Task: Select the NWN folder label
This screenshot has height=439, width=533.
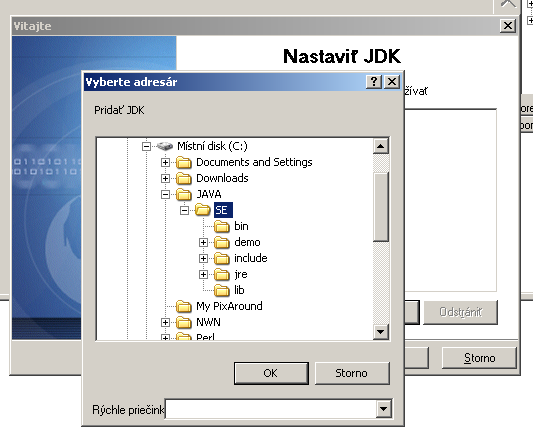Action: point(208,322)
